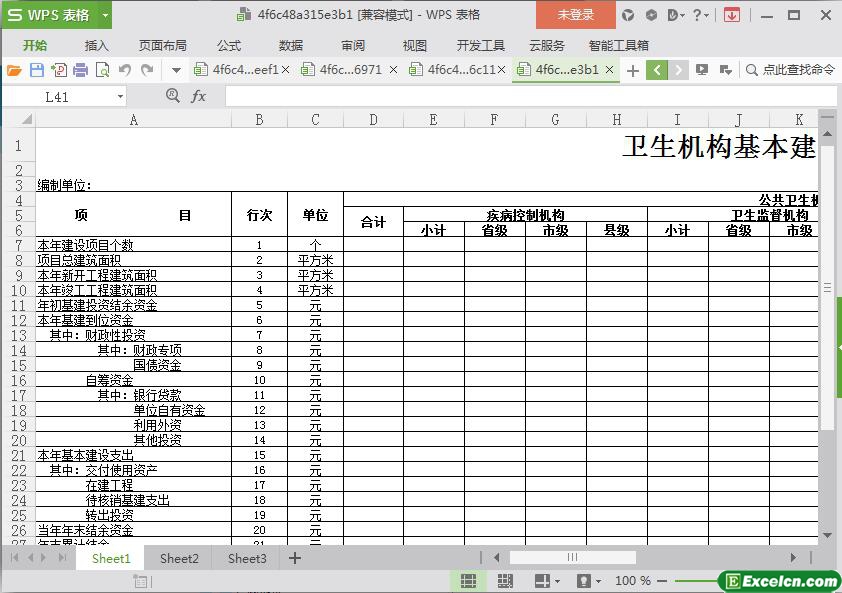Open the reading mode dropdown in status bar
842x593 pixels.
(557, 582)
